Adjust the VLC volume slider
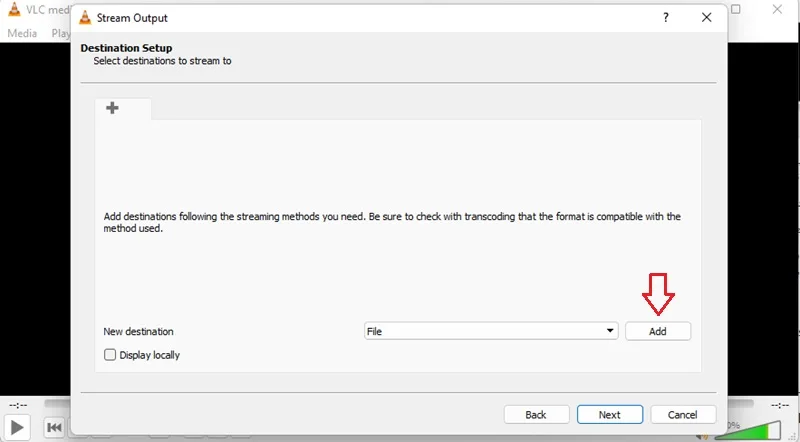The height and width of the screenshot is (442, 800). [747, 431]
